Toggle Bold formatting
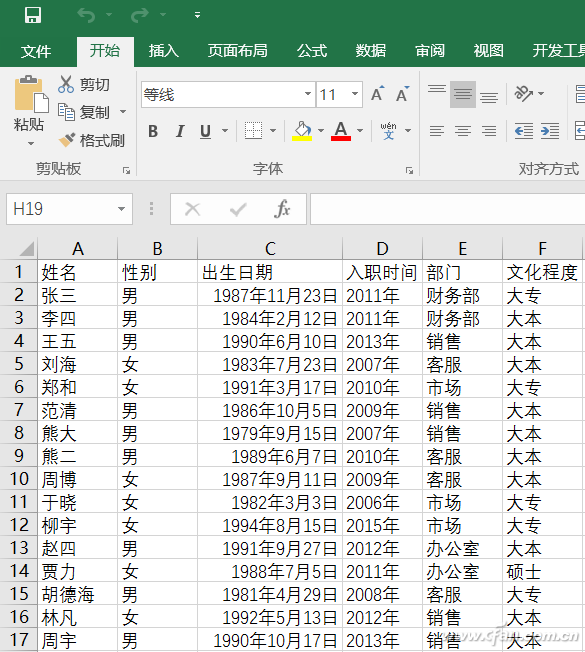 pyautogui.click(x=153, y=131)
